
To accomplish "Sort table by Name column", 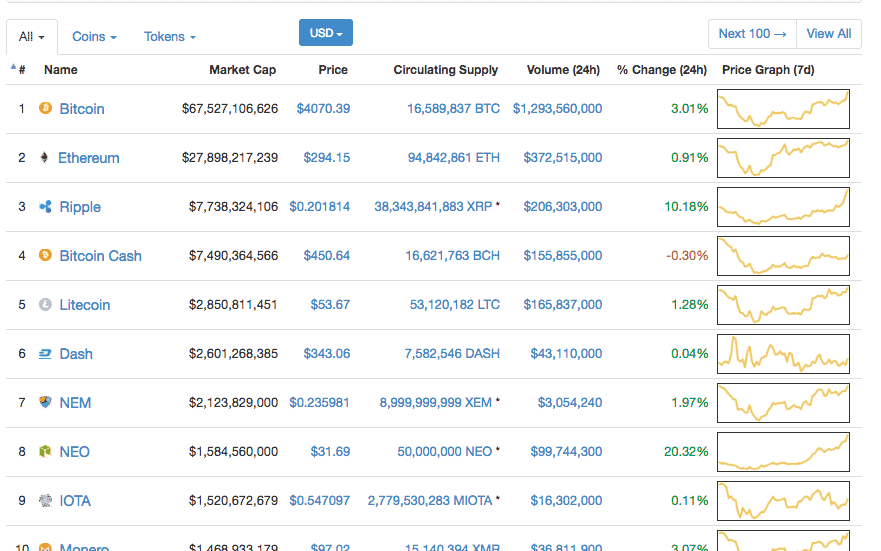I will click(x=61, y=70).
